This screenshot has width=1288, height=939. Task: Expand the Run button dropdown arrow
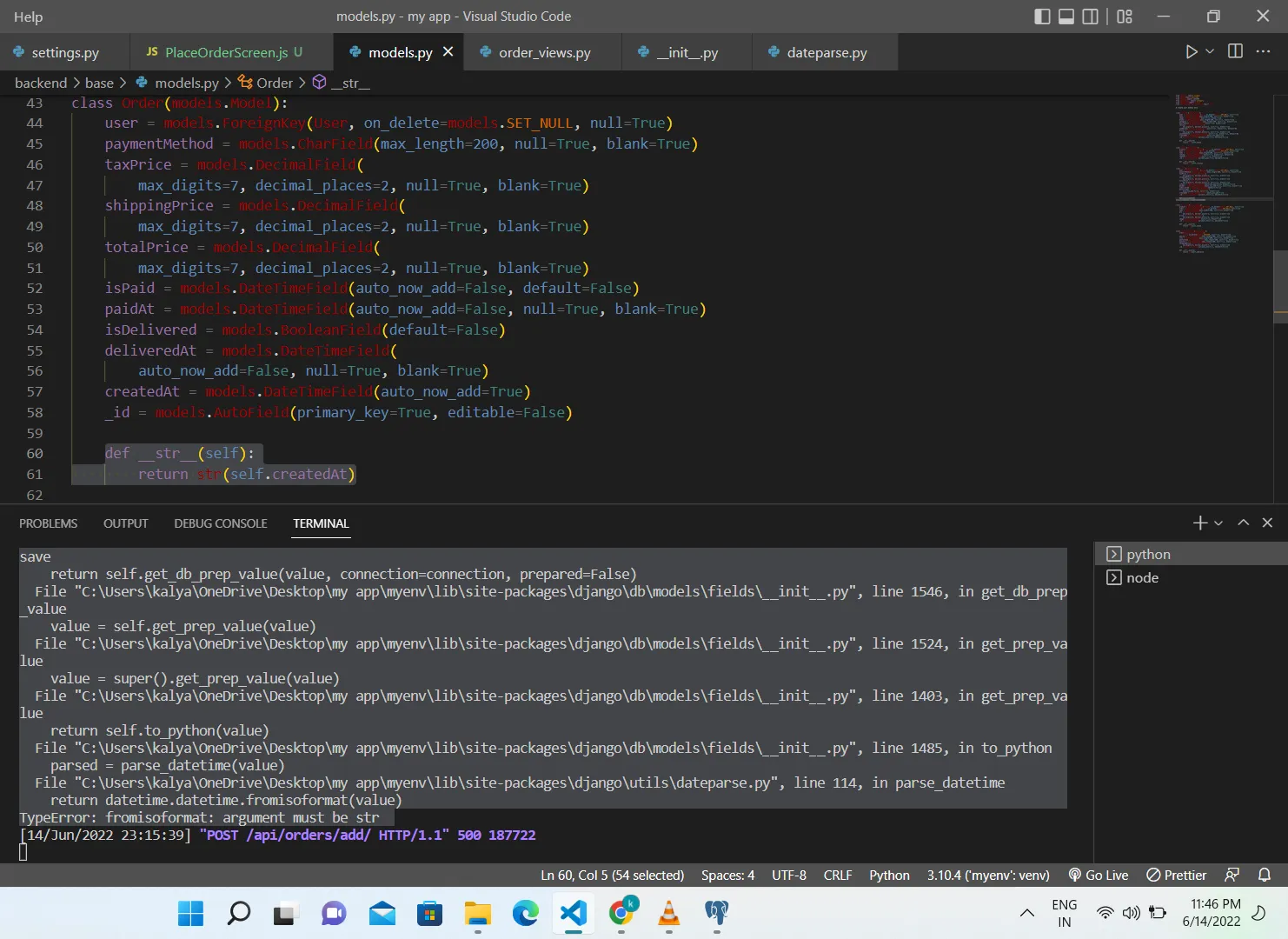[1210, 52]
